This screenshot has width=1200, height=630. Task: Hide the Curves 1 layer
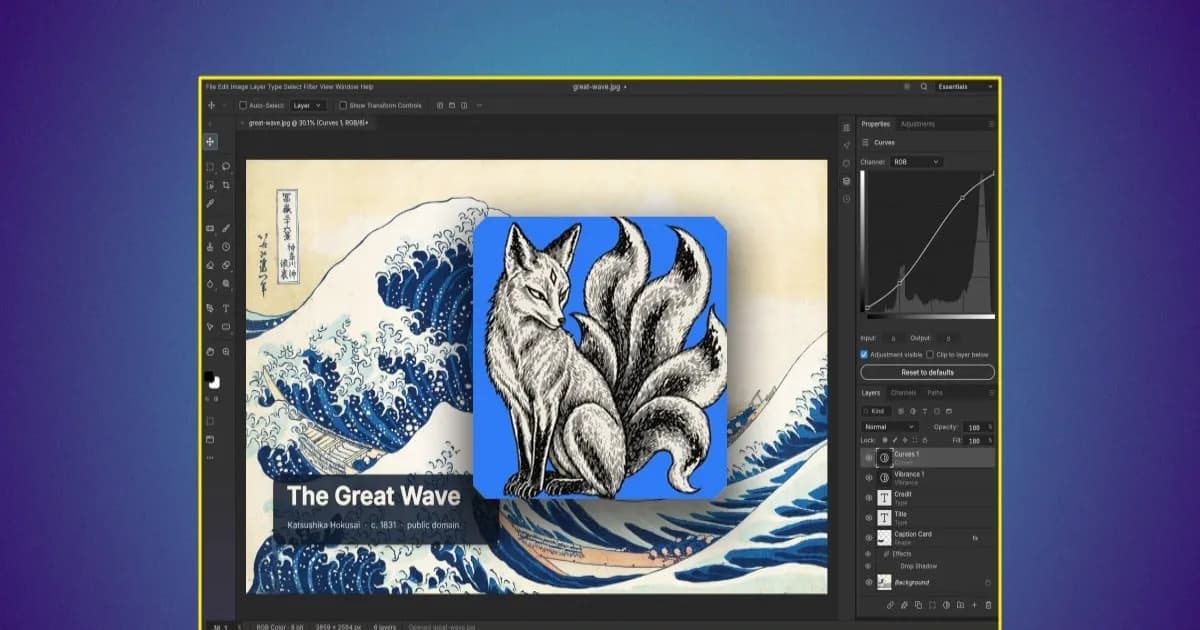(868, 458)
